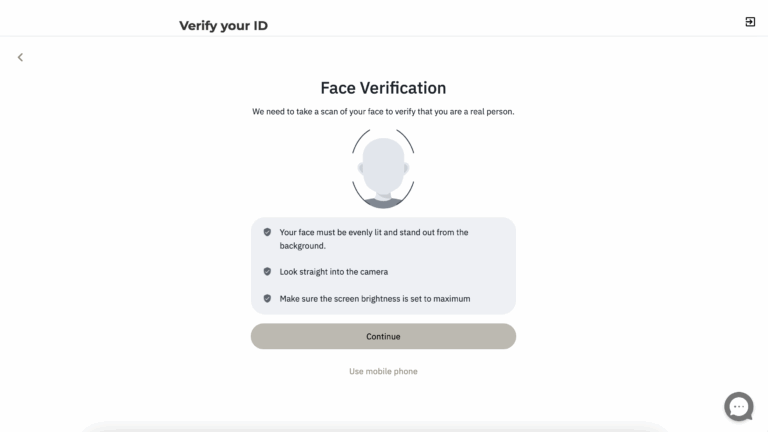
Task: Open the chat support bubble
Action: click(x=739, y=406)
